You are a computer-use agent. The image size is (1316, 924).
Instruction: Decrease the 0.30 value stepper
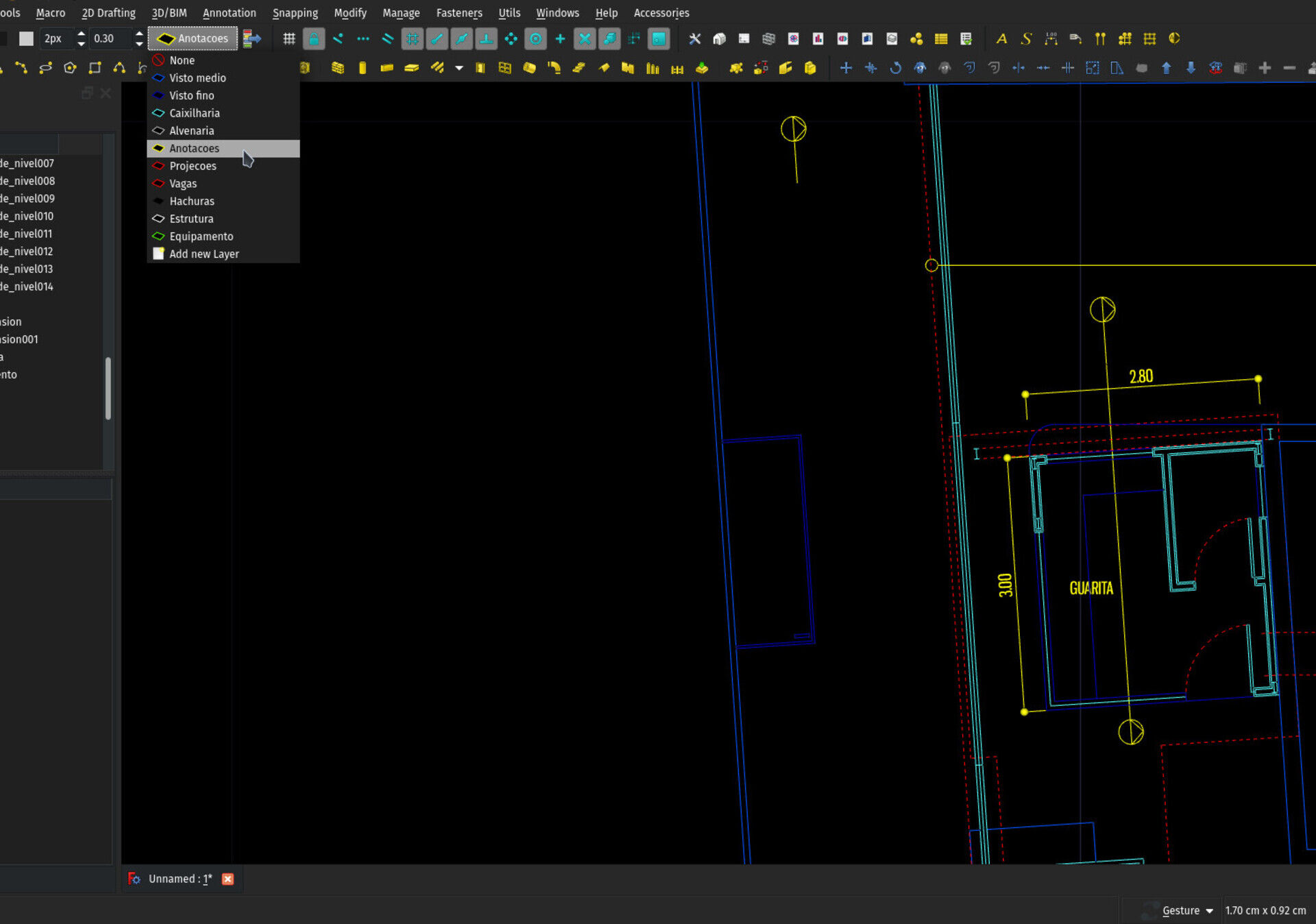point(140,45)
